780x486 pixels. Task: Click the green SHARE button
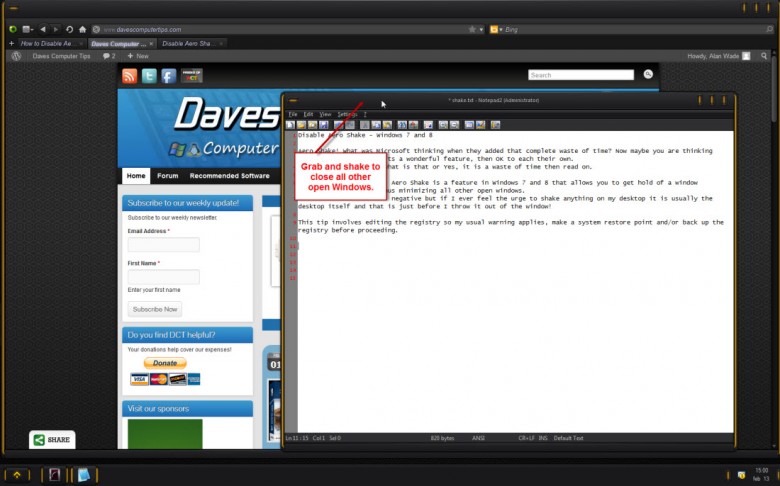point(52,439)
